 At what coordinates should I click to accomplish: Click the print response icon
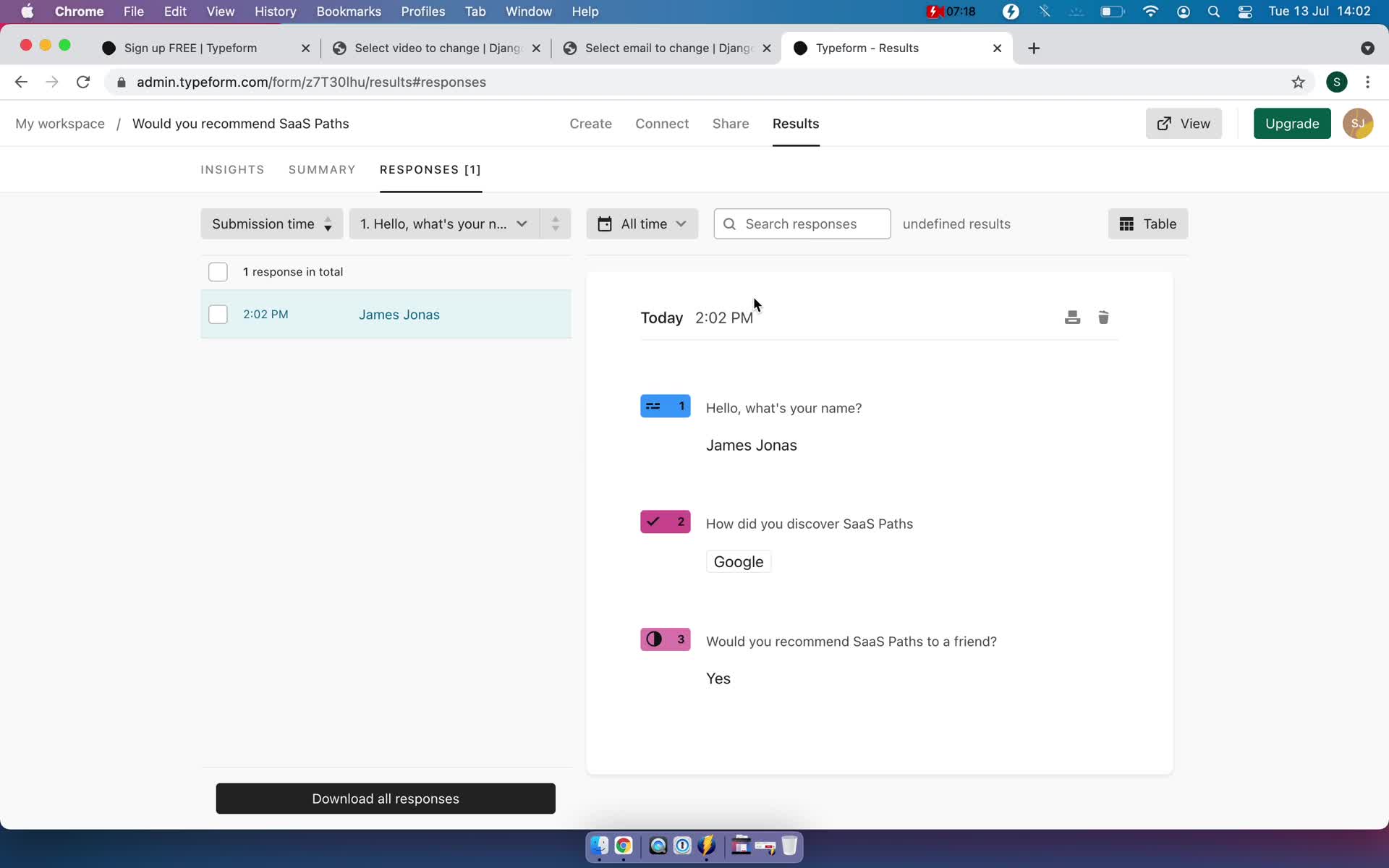(1072, 317)
